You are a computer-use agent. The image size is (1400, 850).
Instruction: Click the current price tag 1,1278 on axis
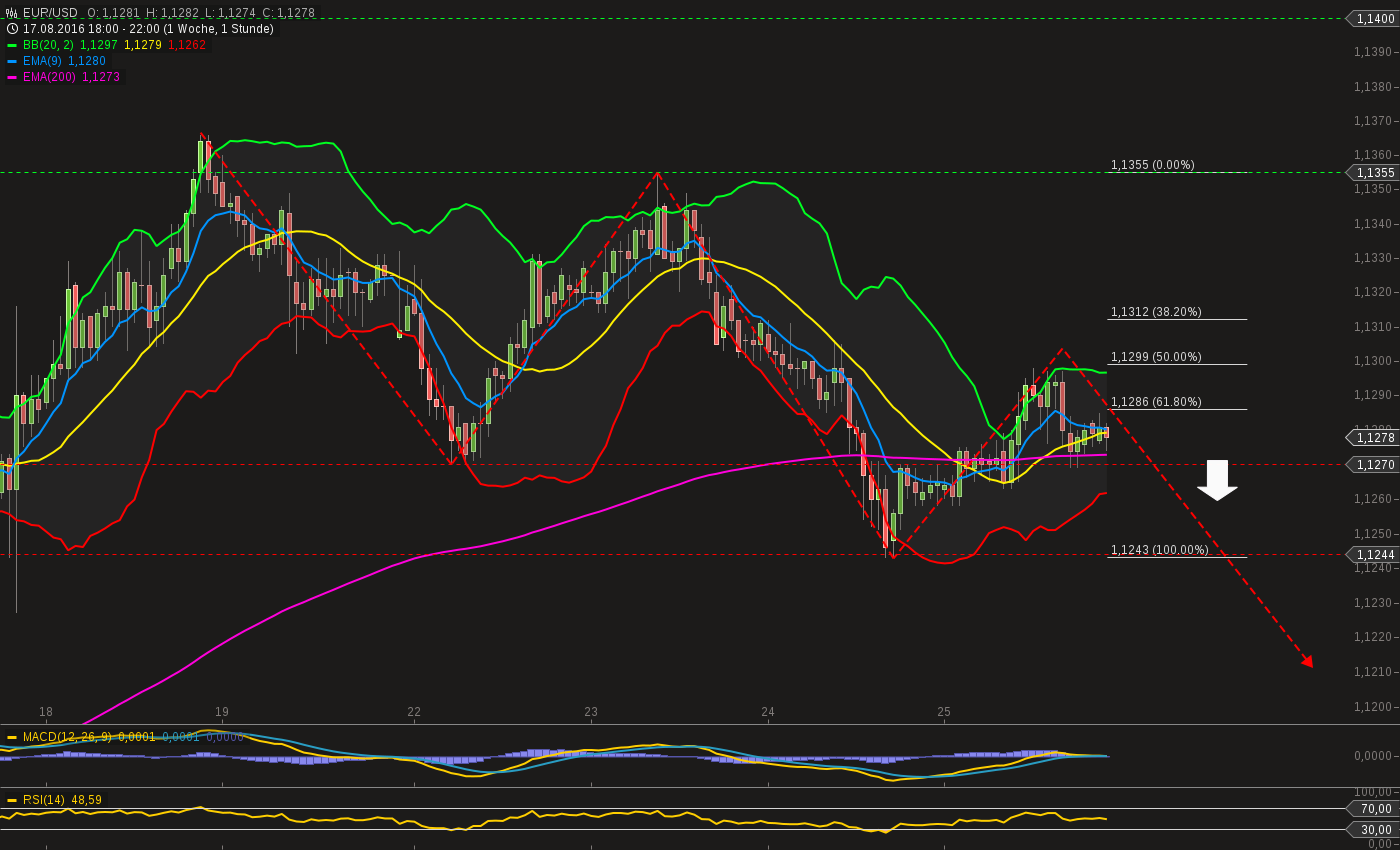(x=1373, y=437)
